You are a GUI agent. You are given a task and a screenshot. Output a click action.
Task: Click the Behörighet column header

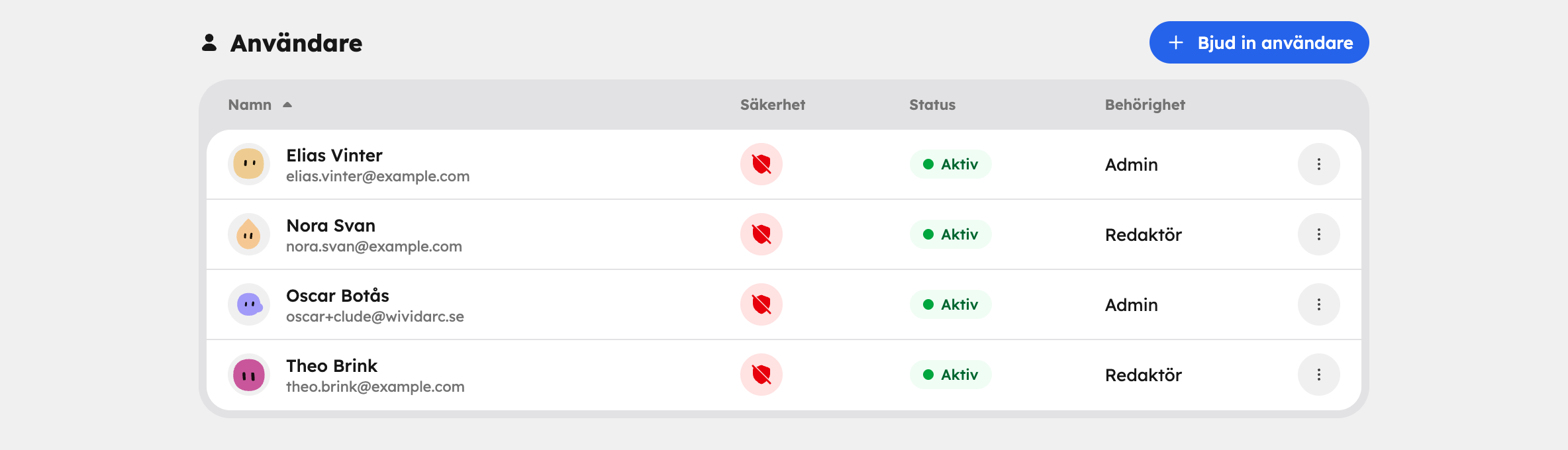(x=1145, y=105)
